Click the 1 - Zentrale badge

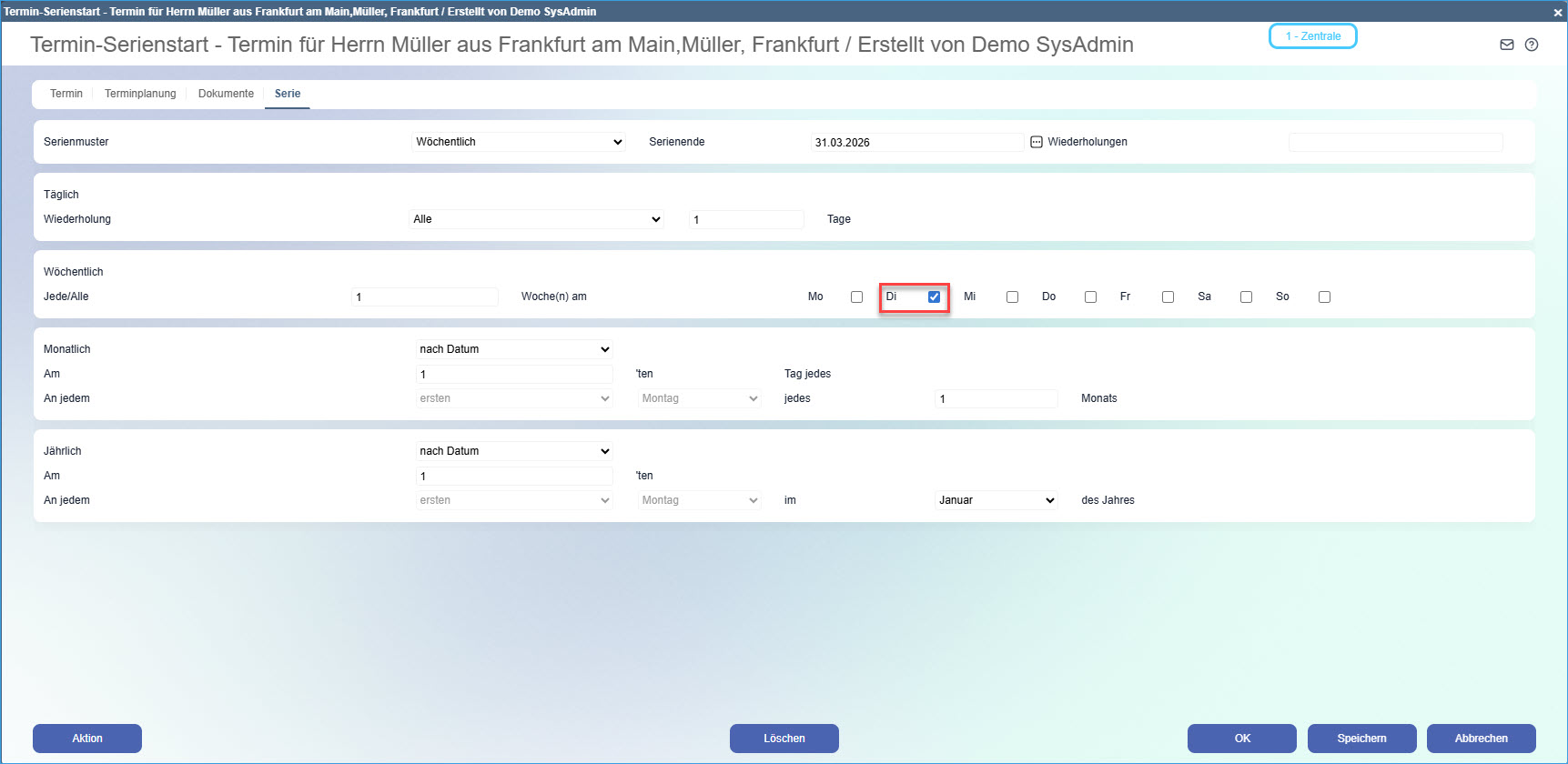(1312, 36)
